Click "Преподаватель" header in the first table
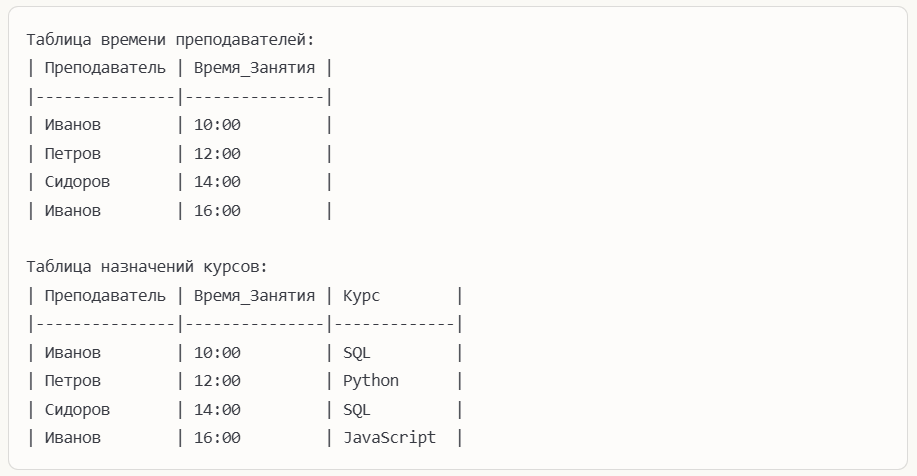 coord(105,68)
